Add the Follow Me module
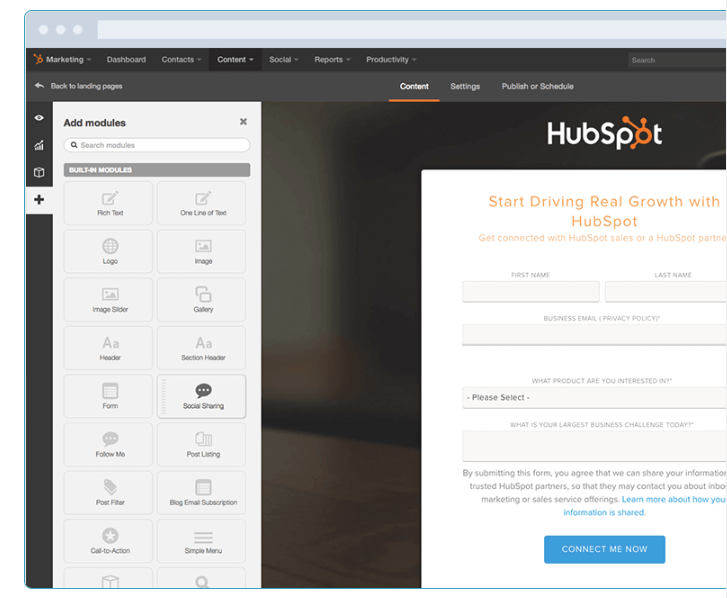 tap(108, 444)
